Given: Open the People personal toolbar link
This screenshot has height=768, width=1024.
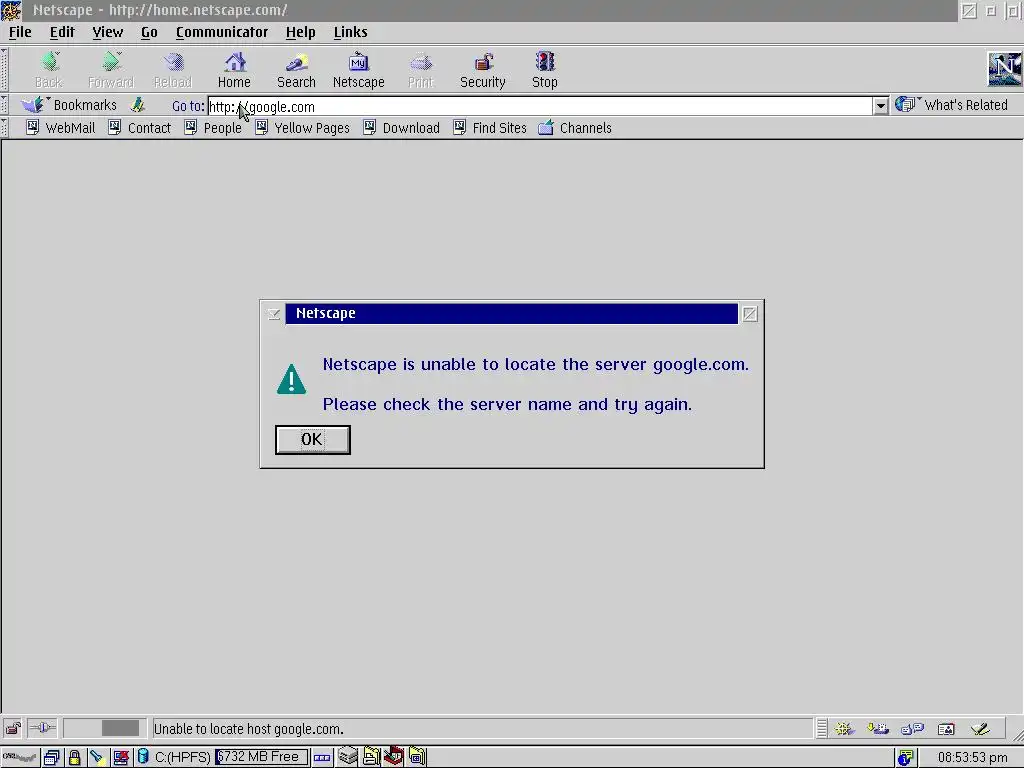Looking at the screenshot, I should pos(213,128).
